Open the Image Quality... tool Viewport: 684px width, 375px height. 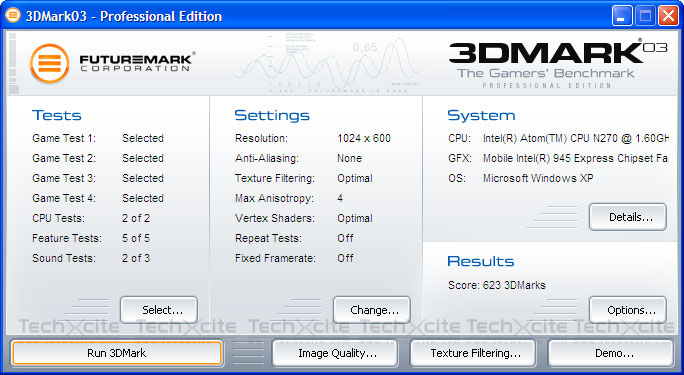coord(335,353)
